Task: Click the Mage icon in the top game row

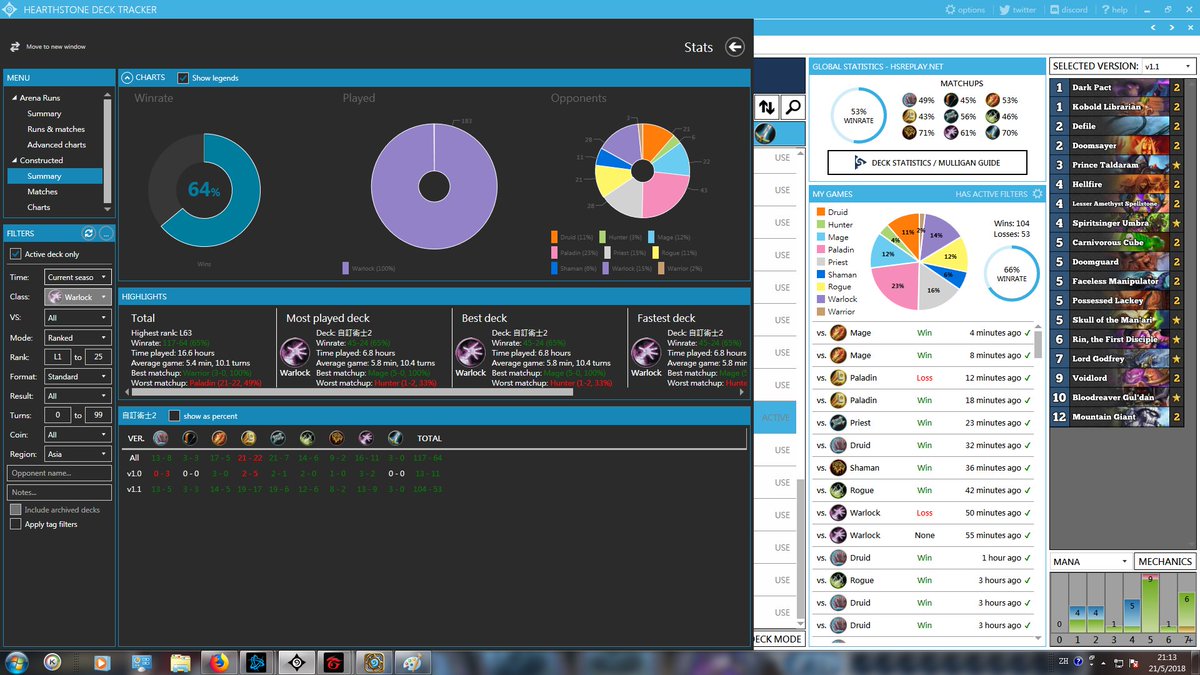Action: click(838, 333)
